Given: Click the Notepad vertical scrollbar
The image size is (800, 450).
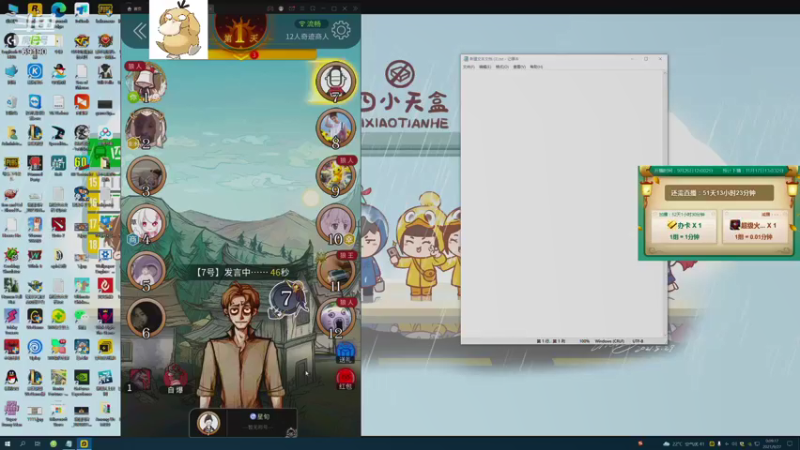Looking at the screenshot, I should 665,204.
